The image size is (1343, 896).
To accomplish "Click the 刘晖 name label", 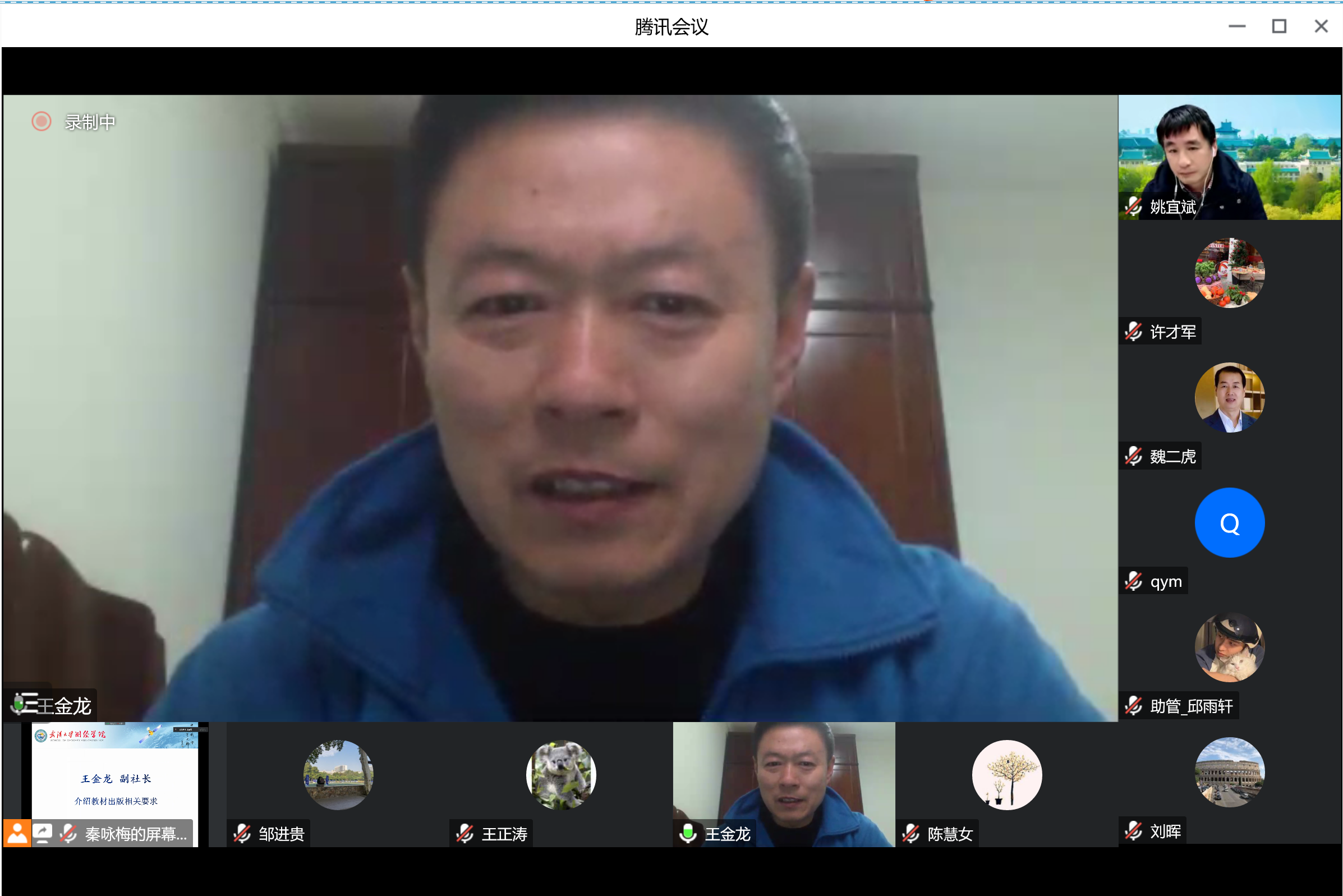I will point(1165,831).
